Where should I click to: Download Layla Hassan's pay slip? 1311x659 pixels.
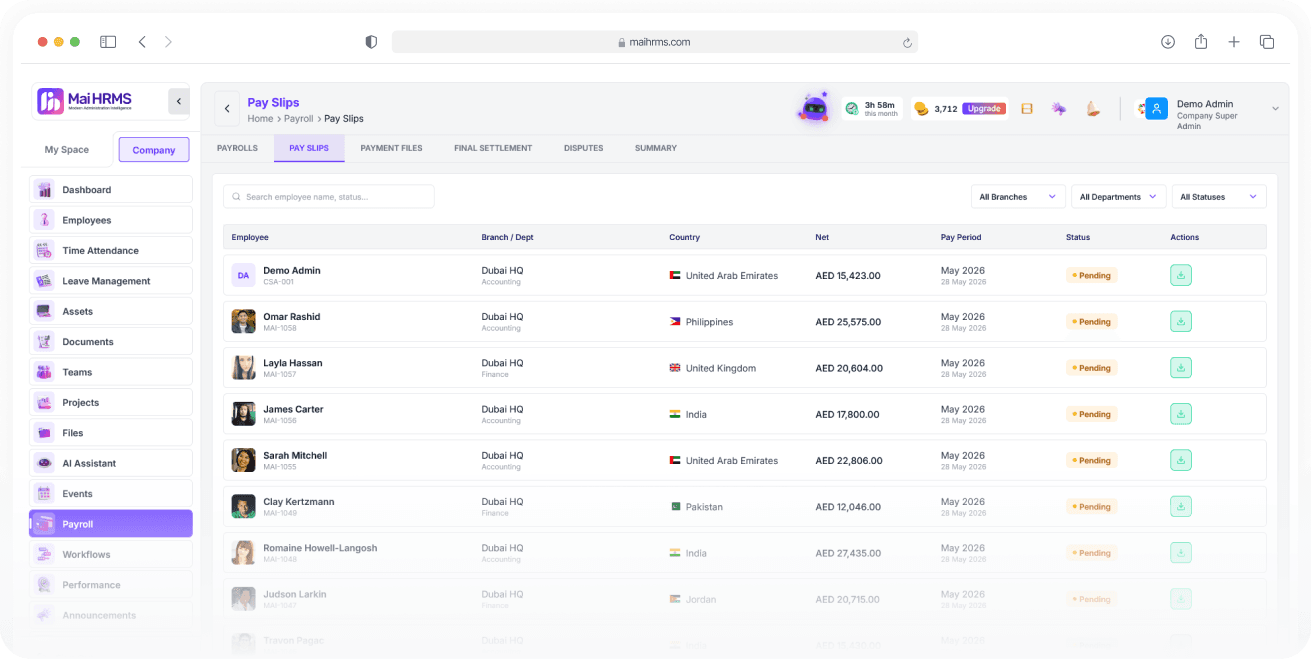[x=1181, y=368]
